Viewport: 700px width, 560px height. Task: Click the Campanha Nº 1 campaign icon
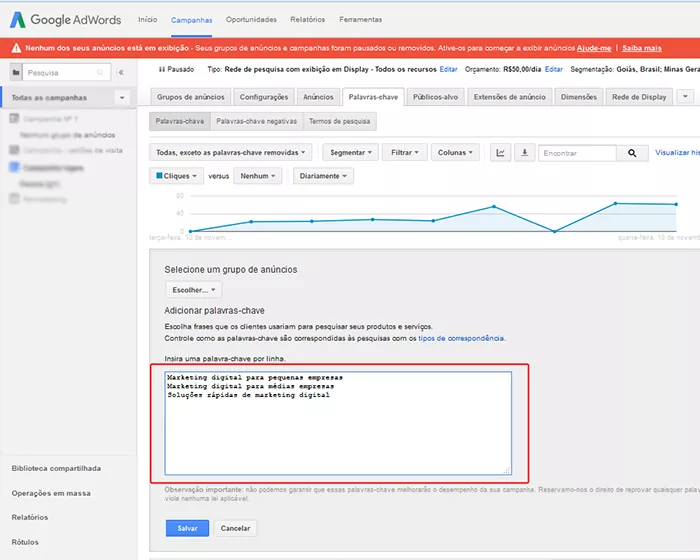[14, 118]
